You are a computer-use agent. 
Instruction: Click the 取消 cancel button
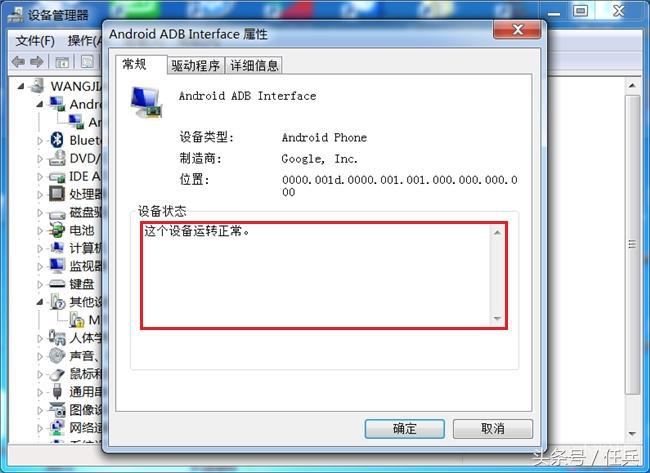tap(492, 429)
